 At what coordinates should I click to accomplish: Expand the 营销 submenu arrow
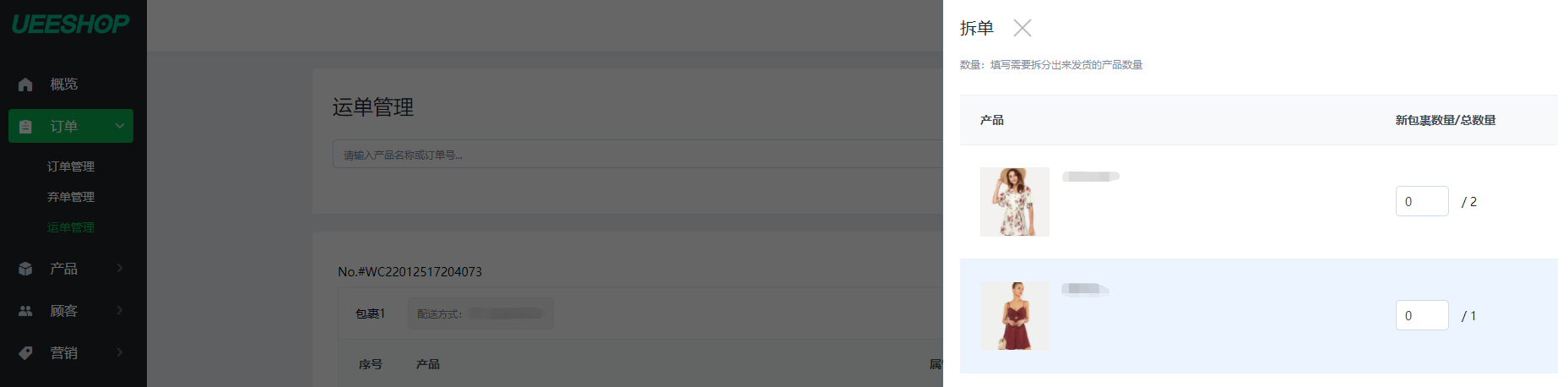click(120, 352)
